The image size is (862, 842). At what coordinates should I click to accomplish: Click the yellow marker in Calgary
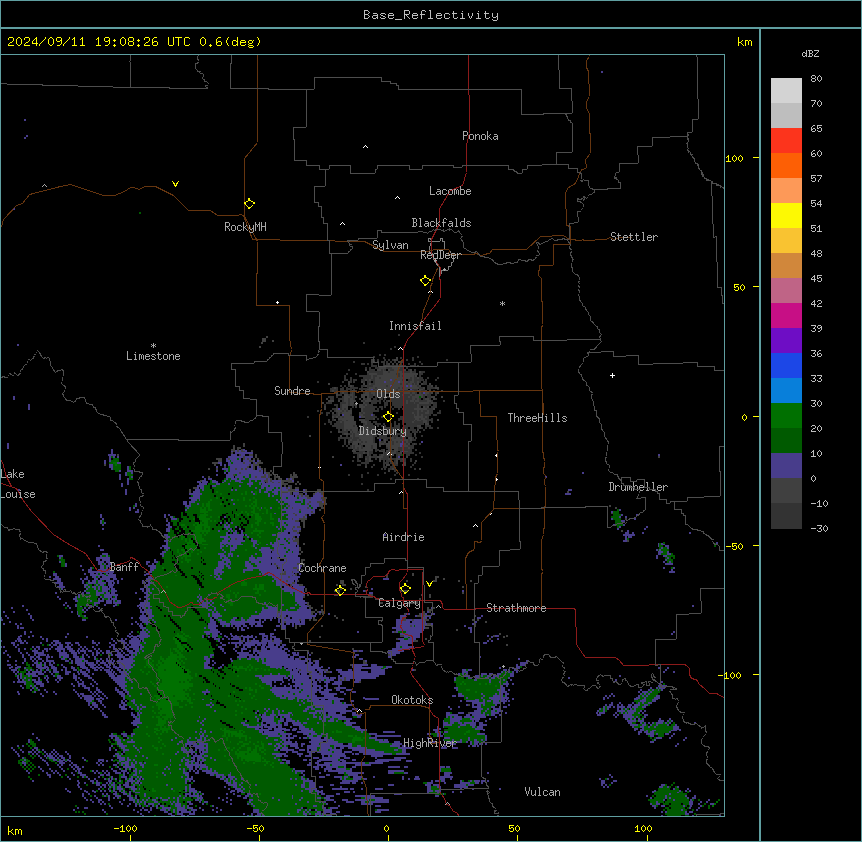click(405, 589)
